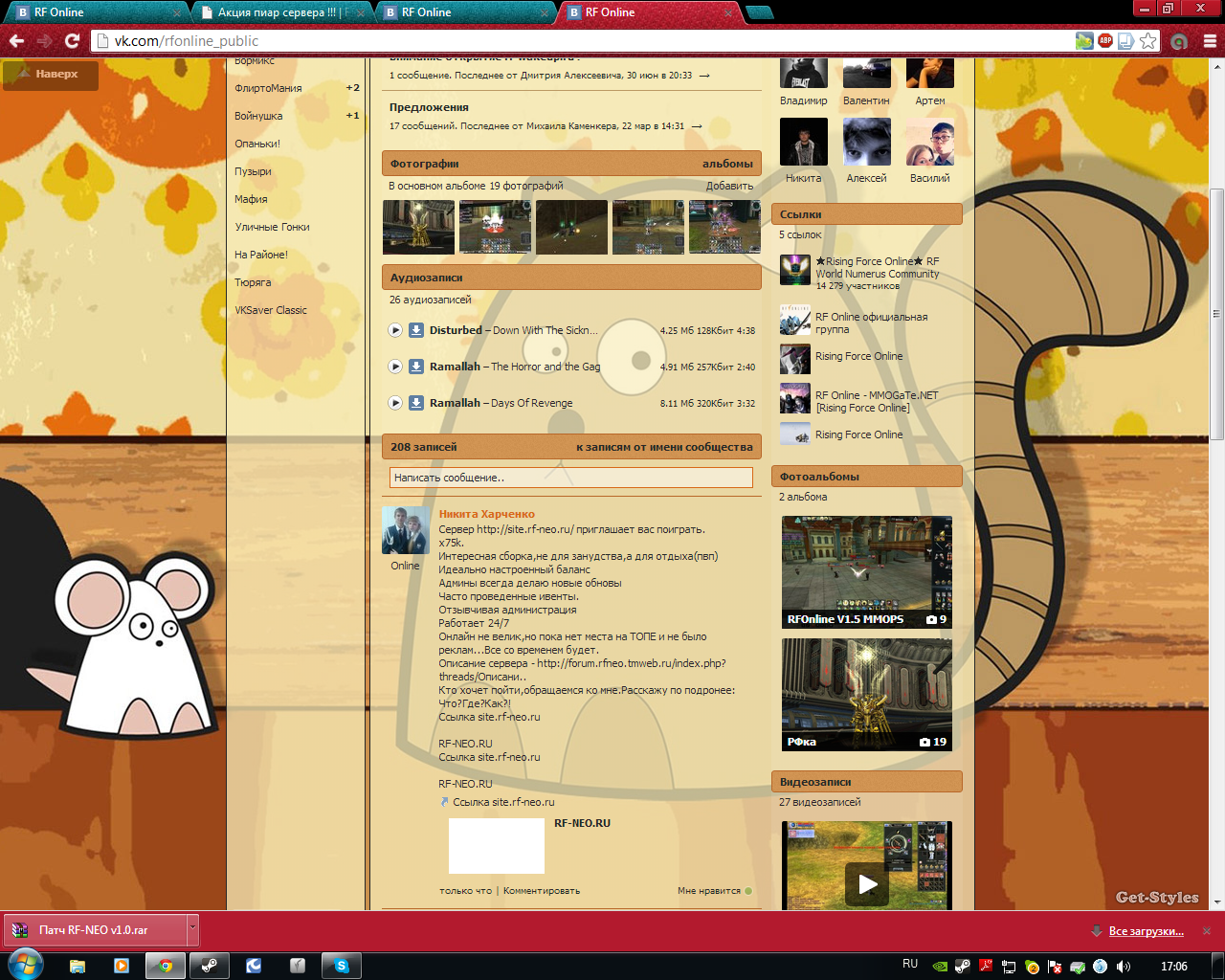Image resolution: width=1225 pixels, height=980 pixels.
Task: Expand options arrow for Патч RF-NEO download
Action: [192, 929]
